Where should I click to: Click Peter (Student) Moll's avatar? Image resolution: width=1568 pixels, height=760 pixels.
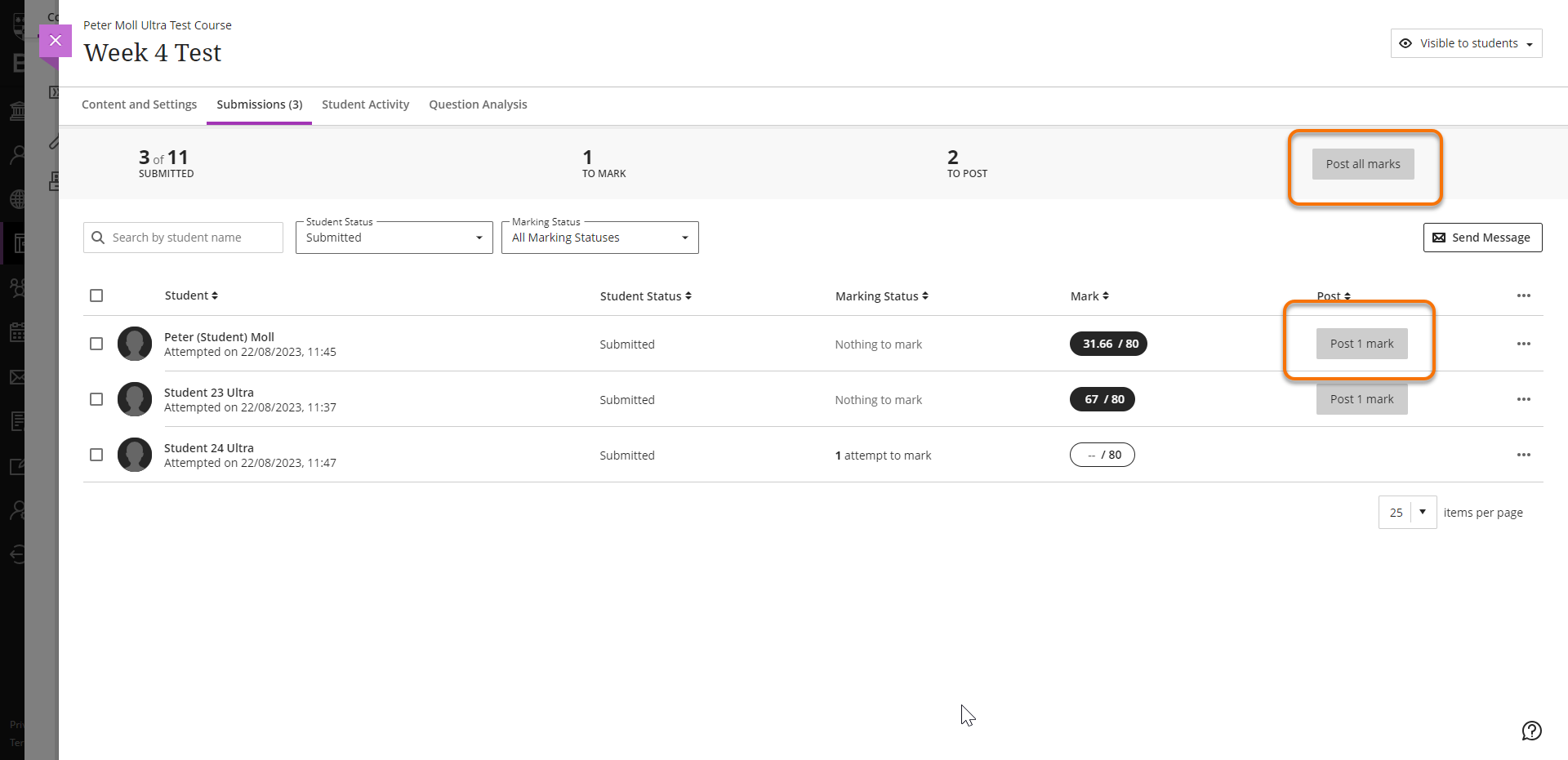(135, 344)
